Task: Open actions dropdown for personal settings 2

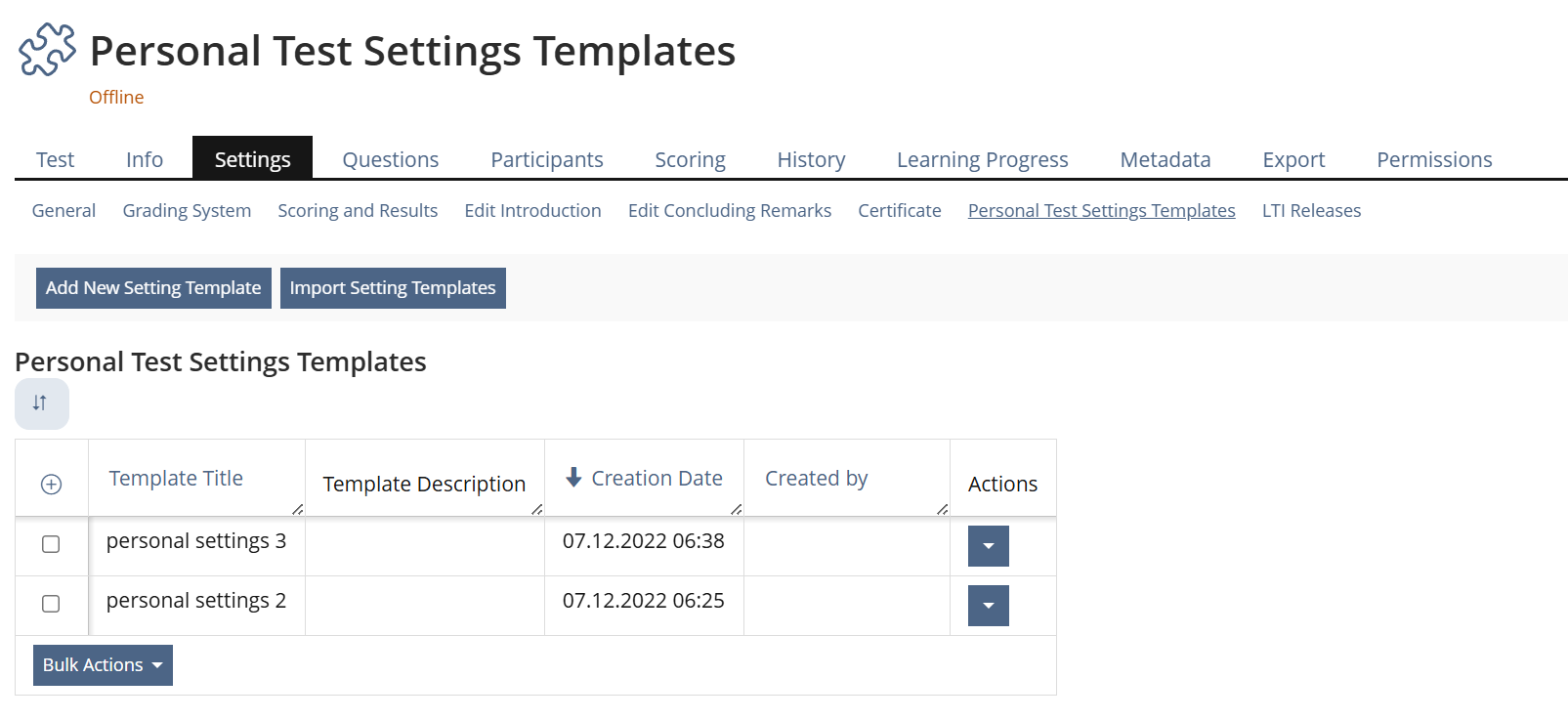Action: coord(988,606)
